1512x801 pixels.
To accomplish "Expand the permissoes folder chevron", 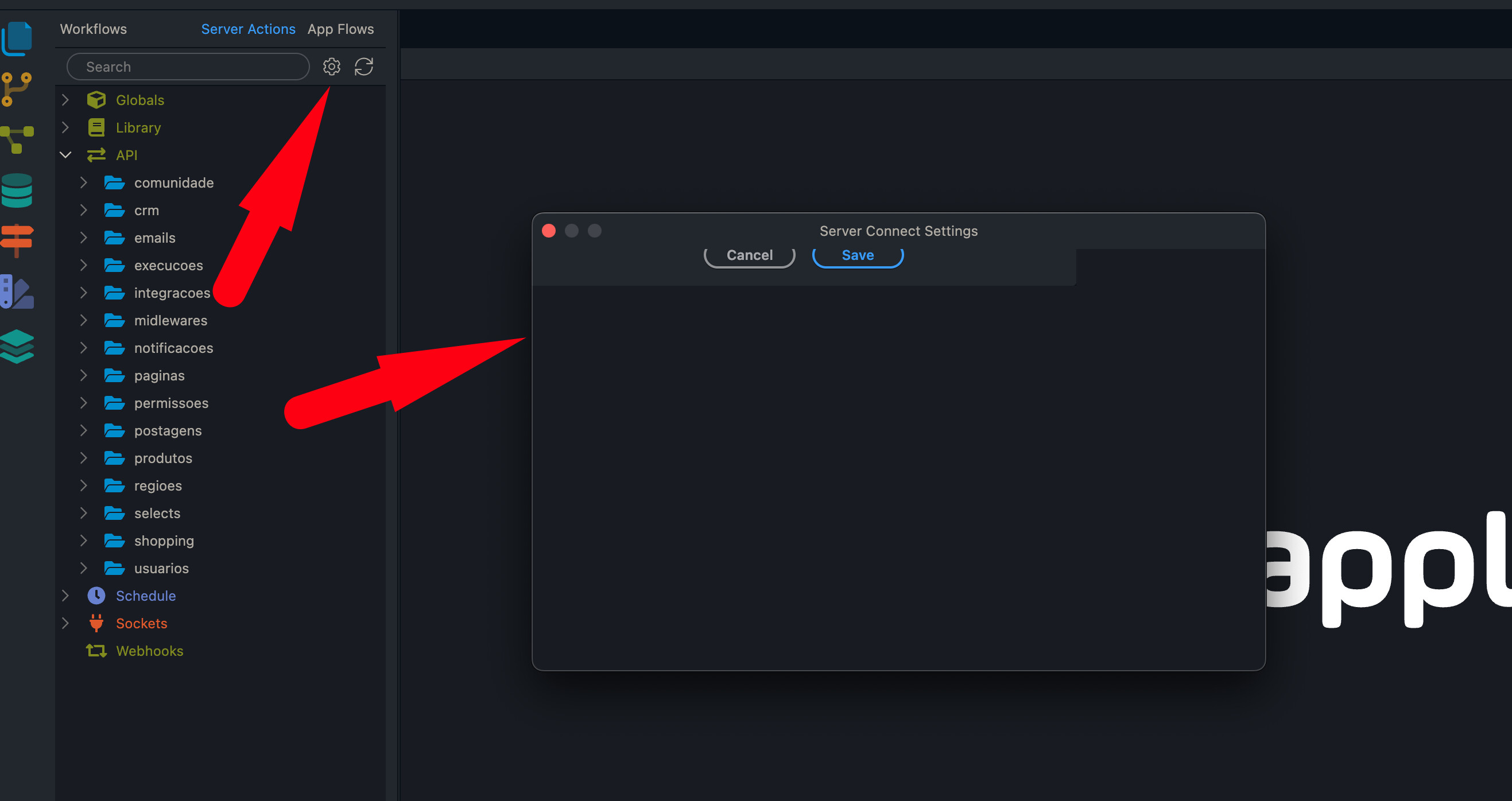I will point(84,403).
